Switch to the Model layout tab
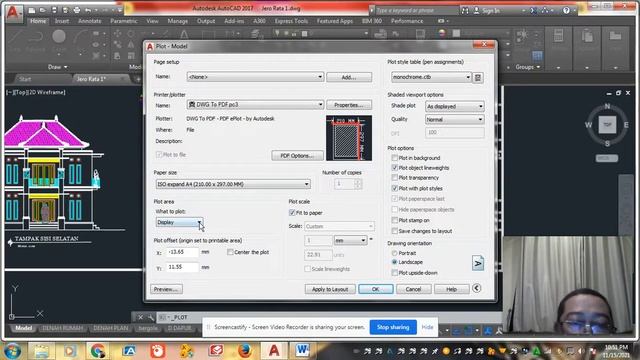This screenshot has height=360, width=640. click(23, 328)
